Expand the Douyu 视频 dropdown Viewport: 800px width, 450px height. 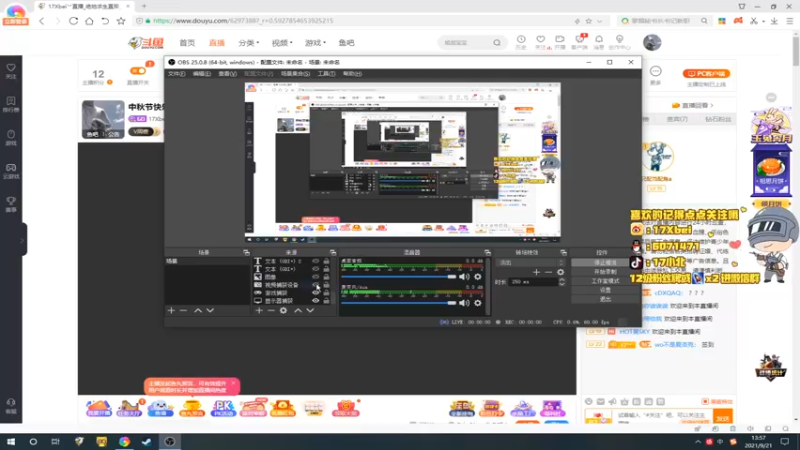pos(282,43)
